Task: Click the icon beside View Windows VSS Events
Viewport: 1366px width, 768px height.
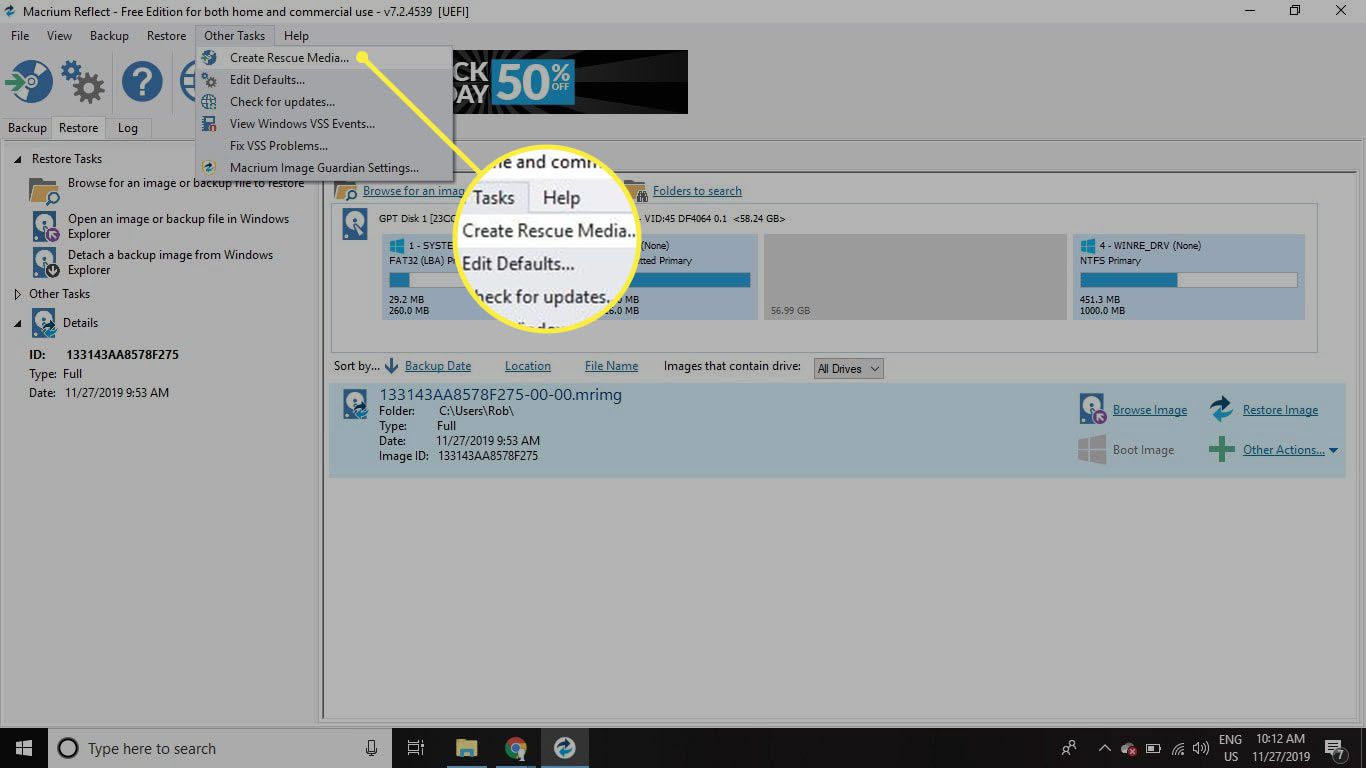Action: click(209, 124)
